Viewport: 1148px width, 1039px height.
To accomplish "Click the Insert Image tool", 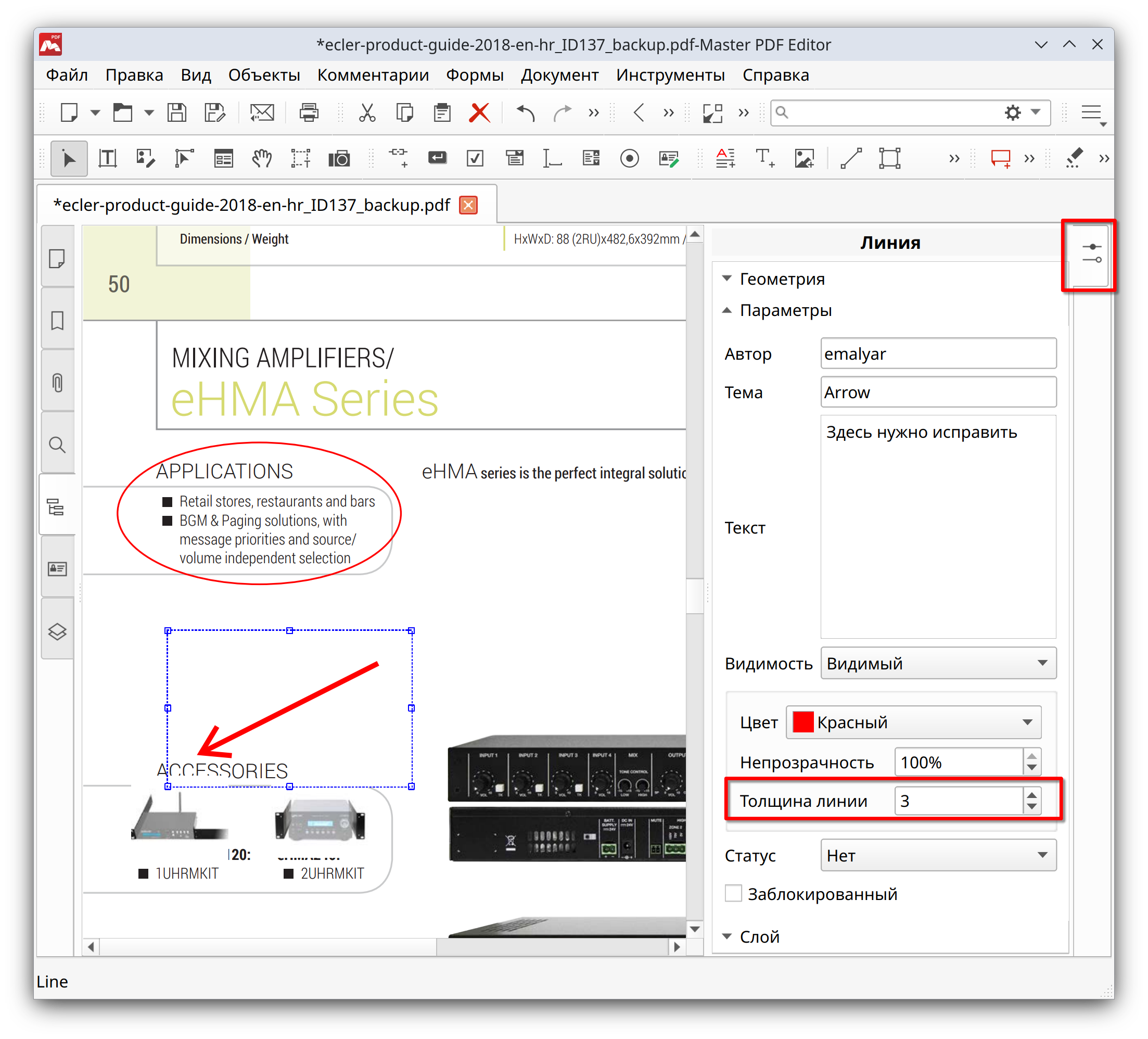I will tap(804, 158).
